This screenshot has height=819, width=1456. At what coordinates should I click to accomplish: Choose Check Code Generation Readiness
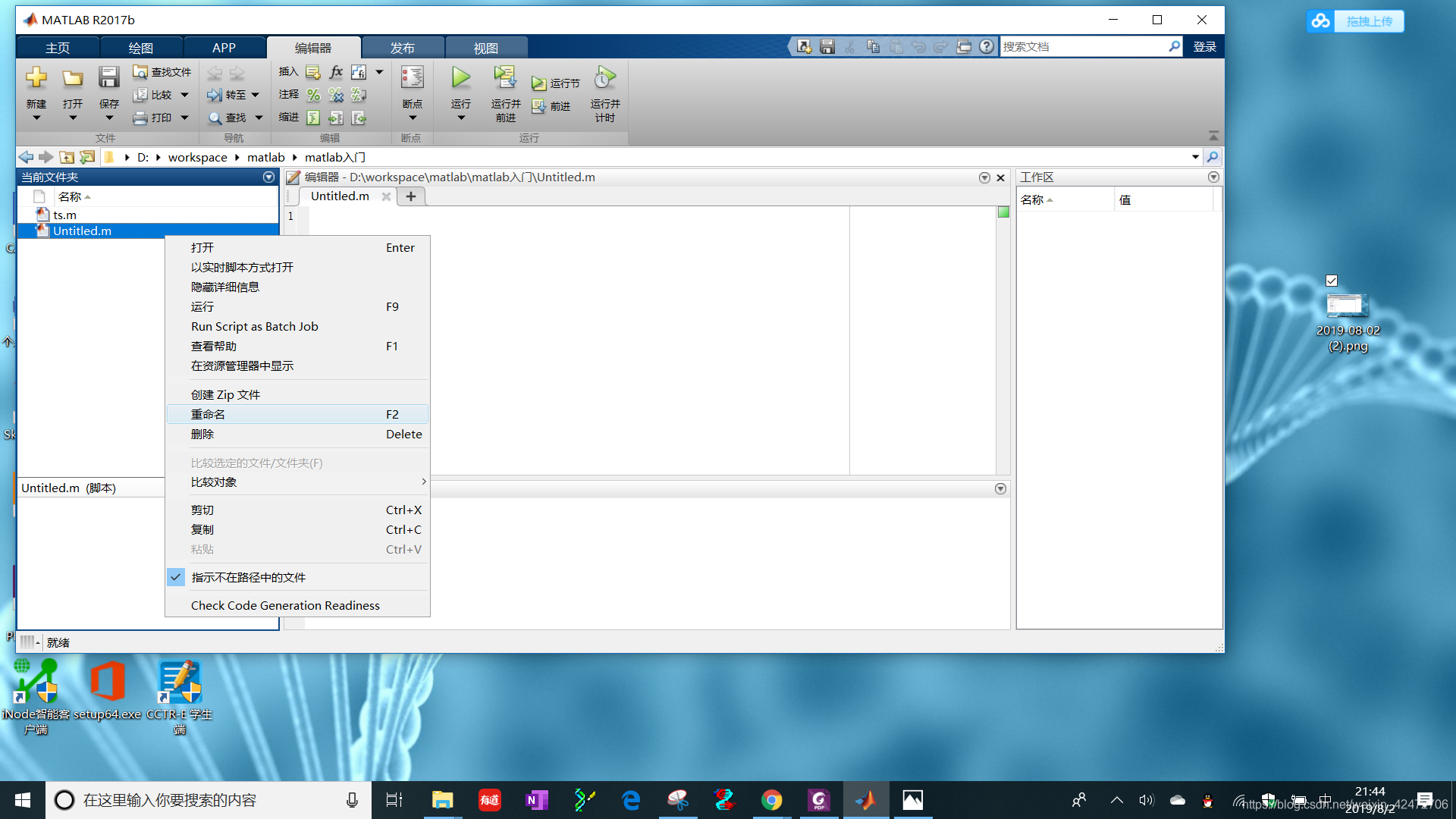pyautogui.click(x=297, y=605)
